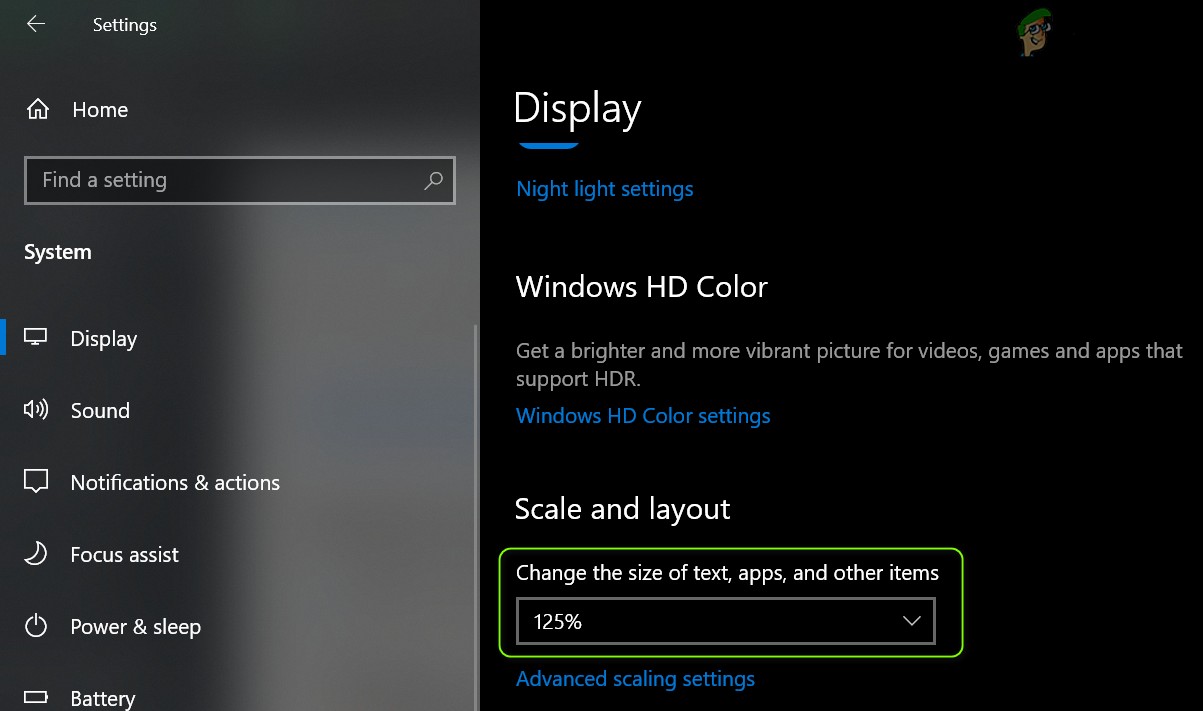This screenshot has height=711, width=1203.
Task: Click the Notifications & actions bell icon
Action: [x=36, y=482]
